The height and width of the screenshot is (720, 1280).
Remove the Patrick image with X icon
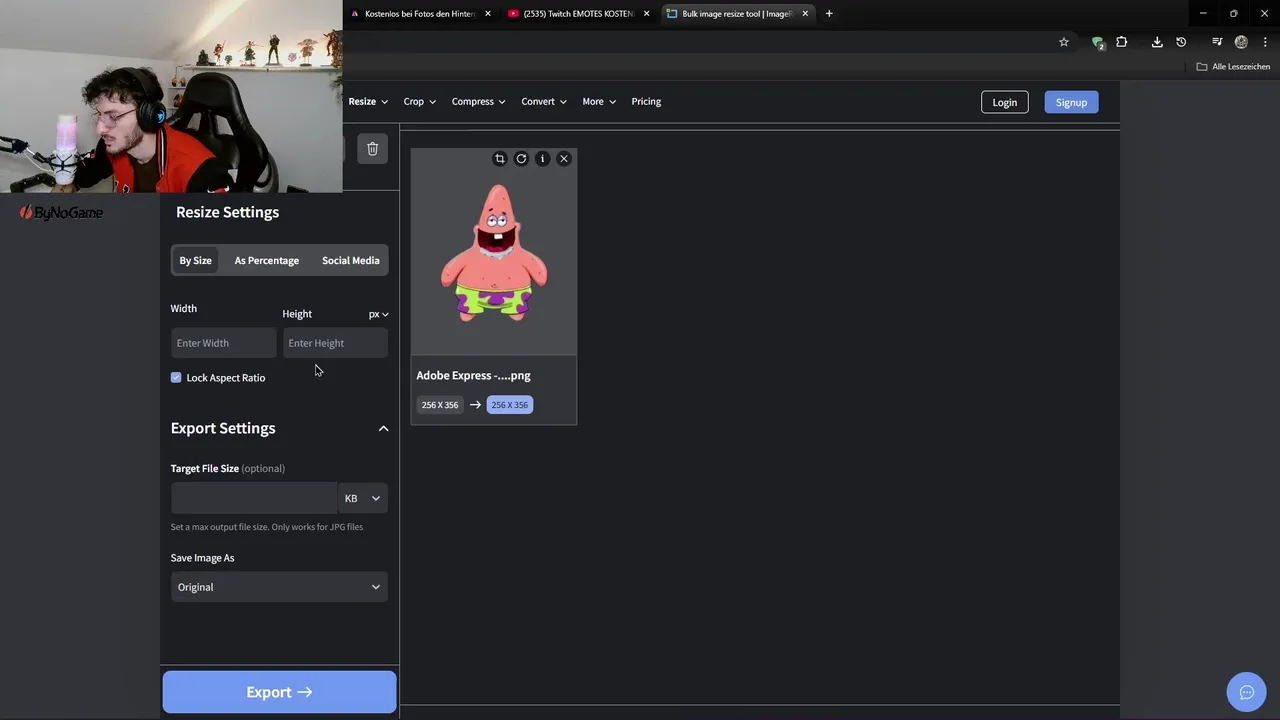click(x=564, y=159)
